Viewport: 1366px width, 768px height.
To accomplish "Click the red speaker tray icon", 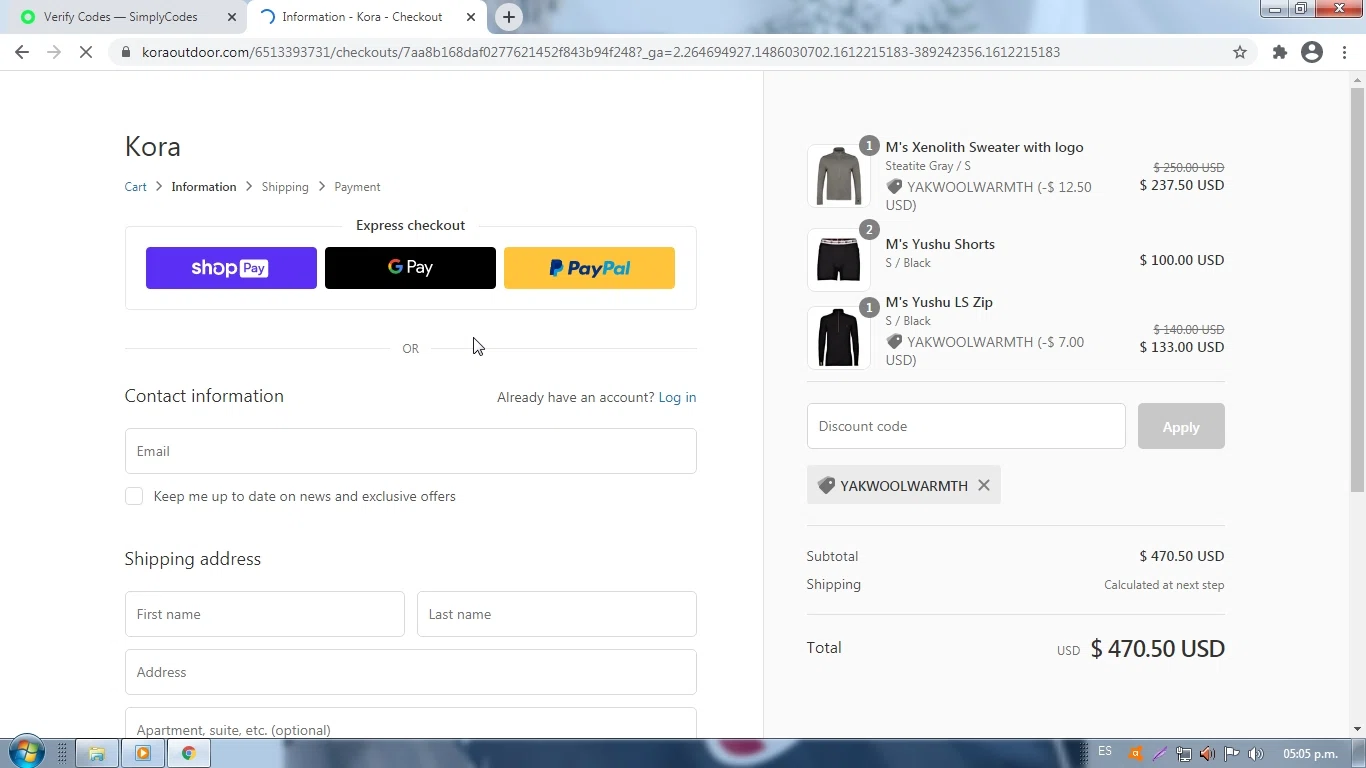I will tap(1207, 754).
